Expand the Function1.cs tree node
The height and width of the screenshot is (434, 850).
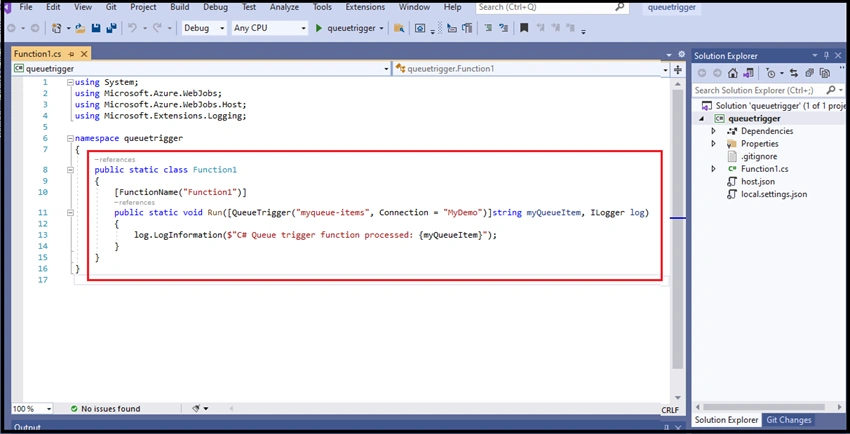point(713,169)
